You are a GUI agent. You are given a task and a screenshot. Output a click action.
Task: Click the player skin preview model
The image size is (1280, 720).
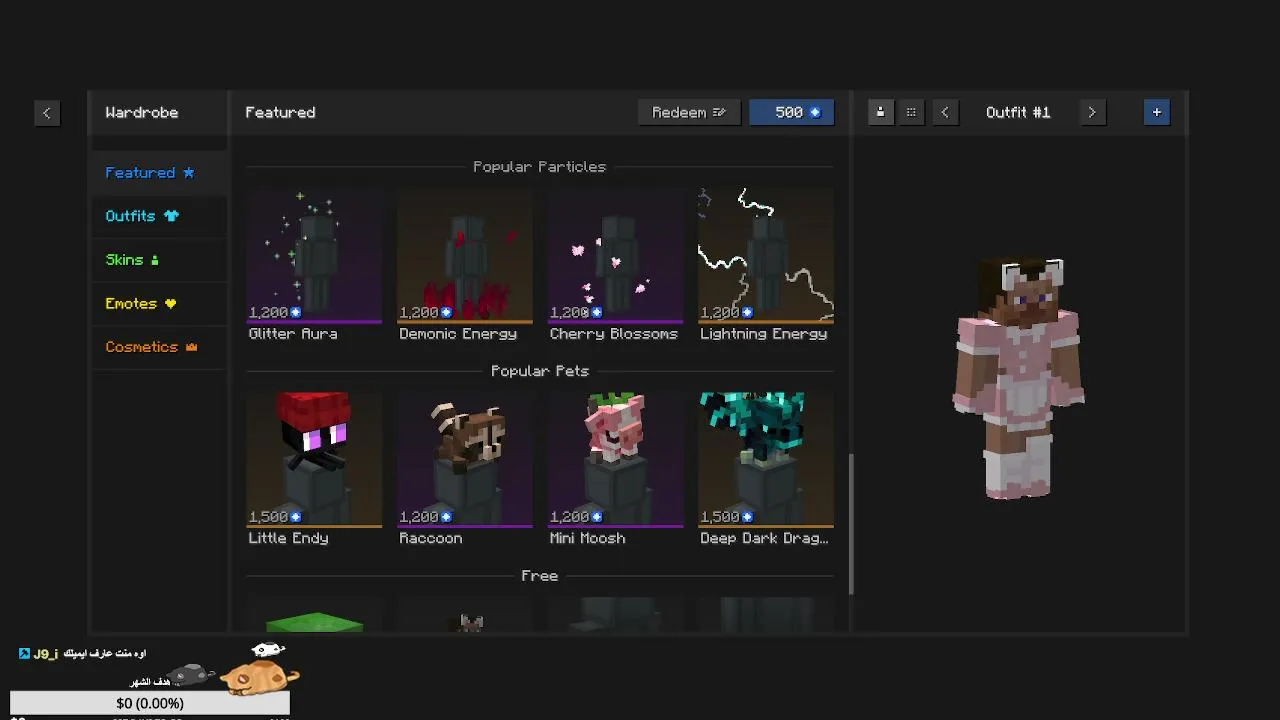[x=1018, y=378]
